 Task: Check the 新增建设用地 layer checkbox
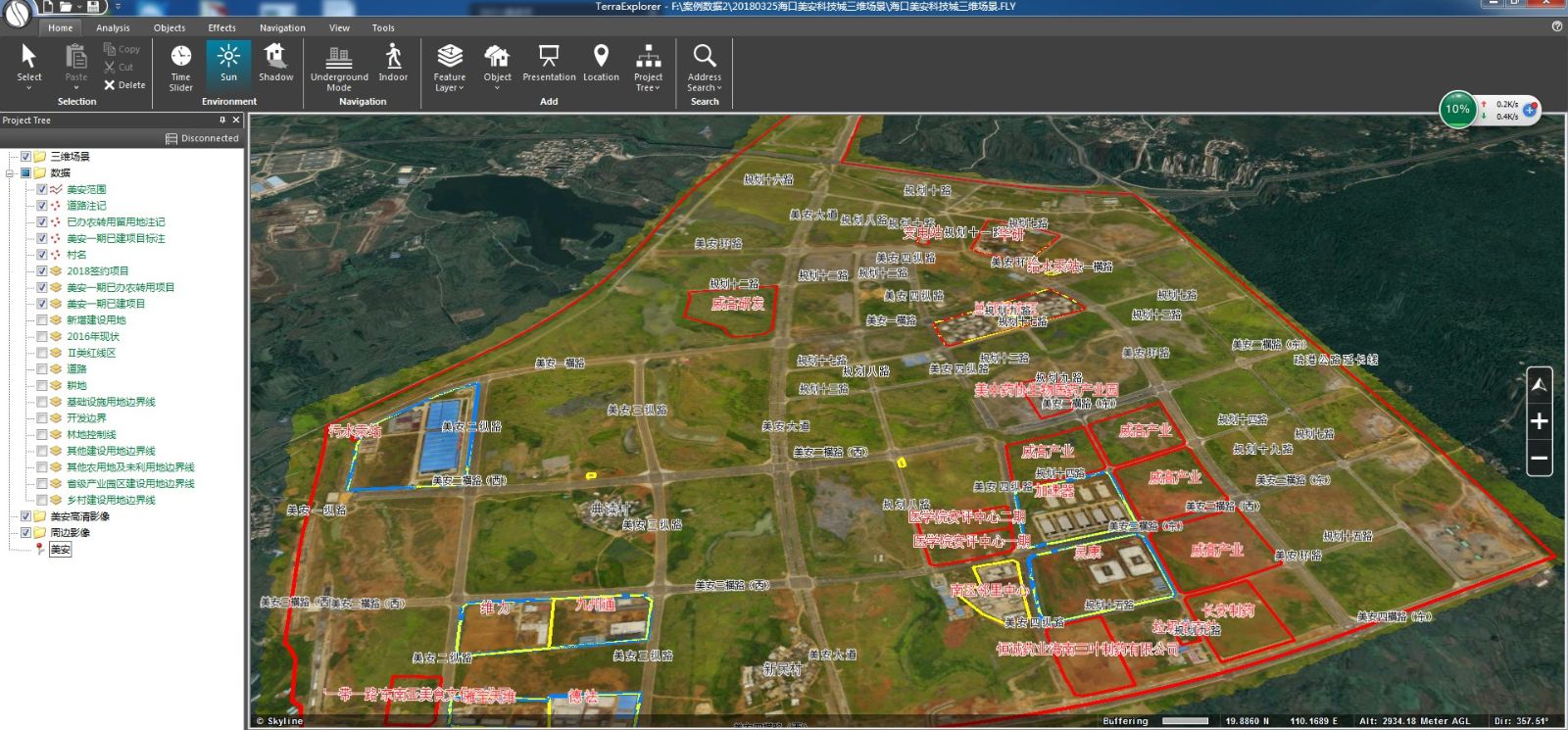42,320
